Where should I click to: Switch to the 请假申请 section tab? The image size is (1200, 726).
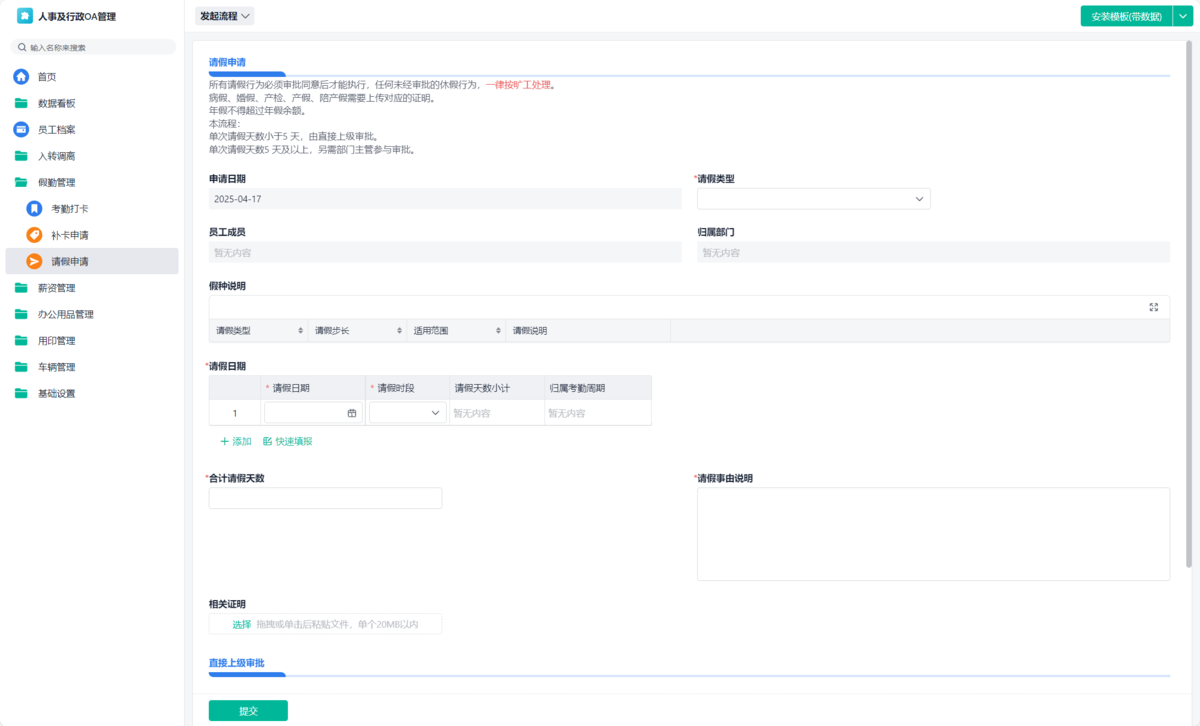[x=228, y=62]
